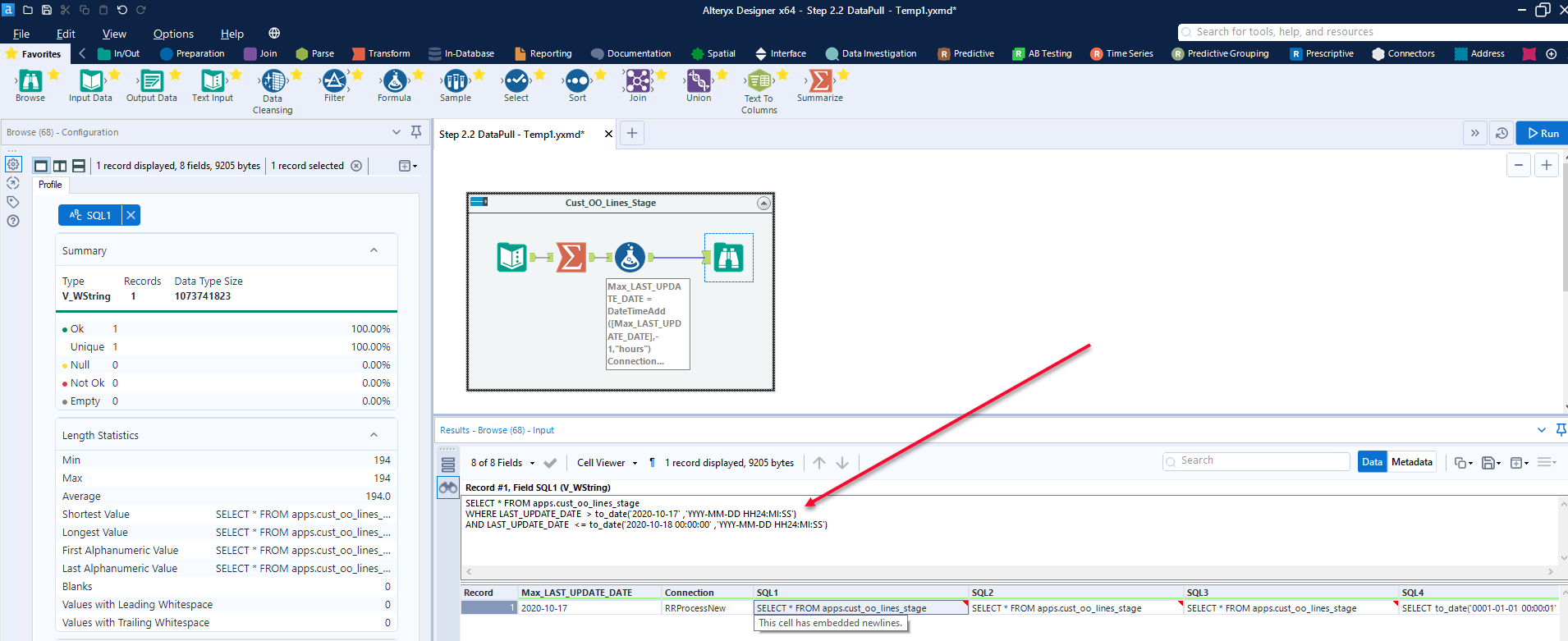The image size is (1568, 641).
Task: Remove the SQL1 field chip
Action: click(131, 215)
